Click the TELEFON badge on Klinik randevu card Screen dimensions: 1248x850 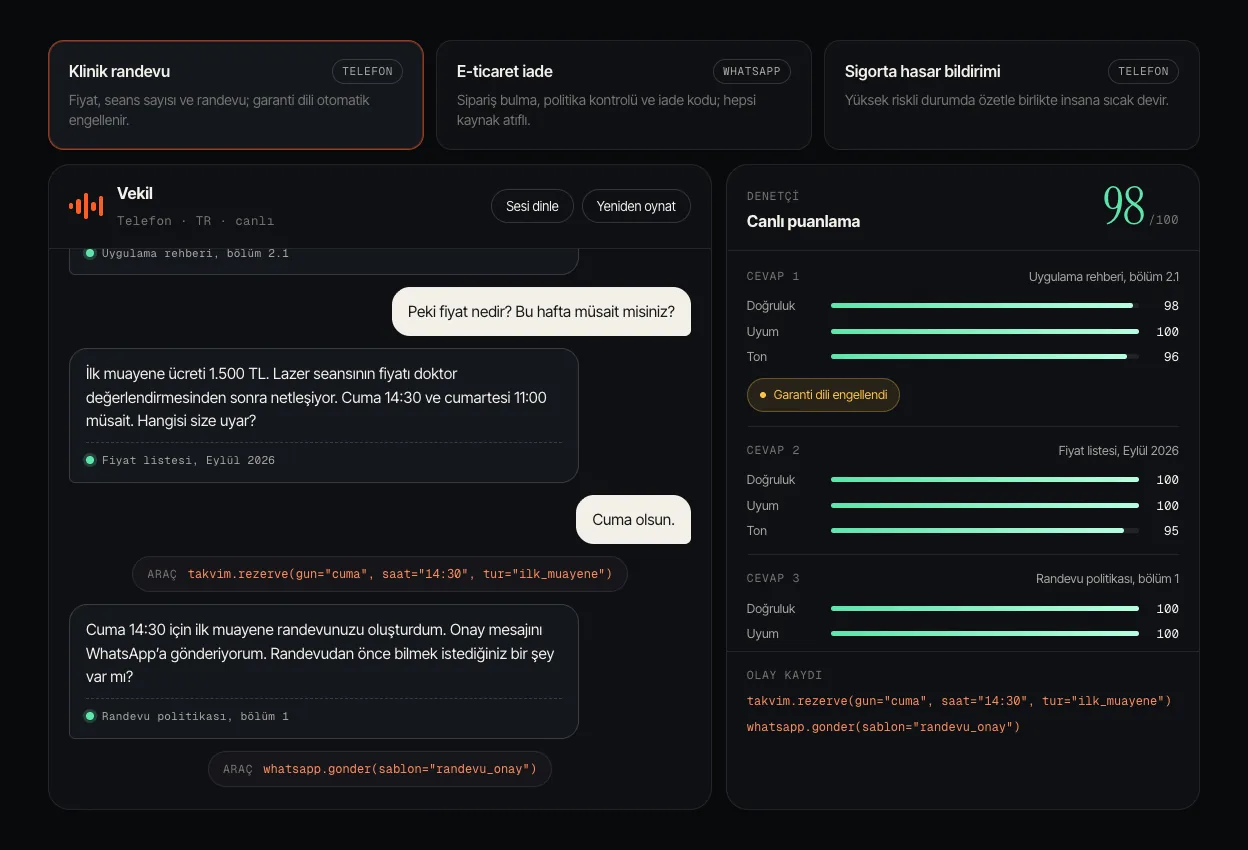pyautogui.click(x=367, y=72)
